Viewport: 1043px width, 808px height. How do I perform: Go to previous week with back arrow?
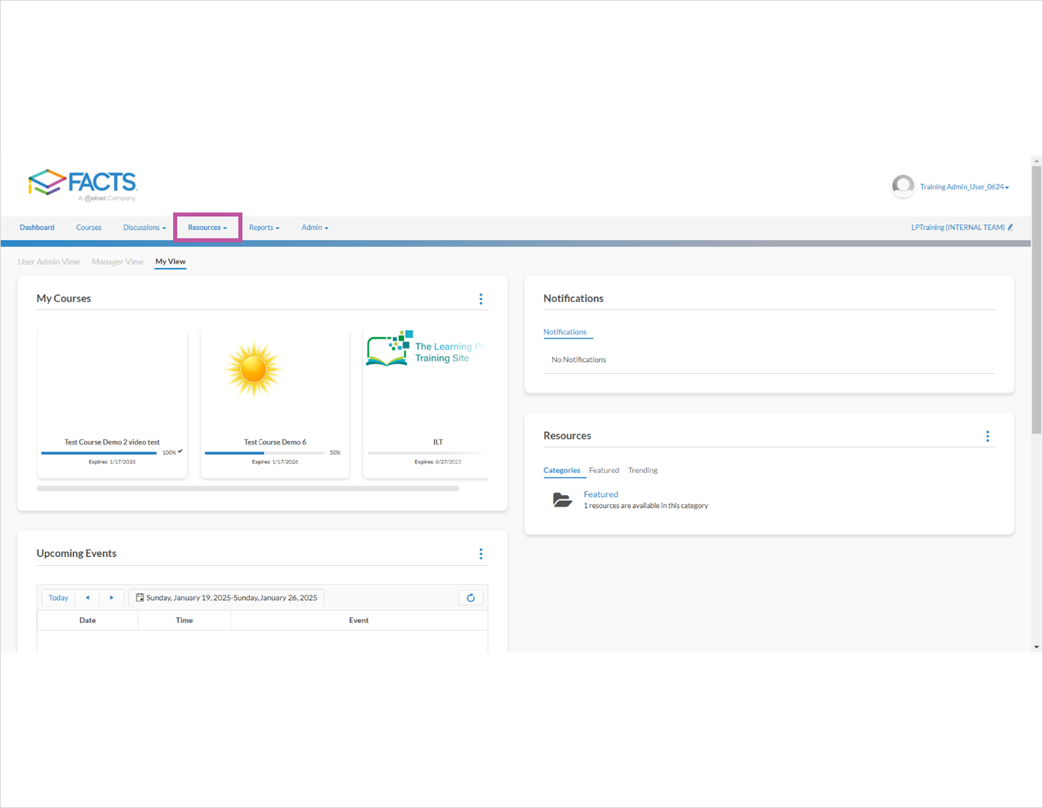click(x=86, y=597)
